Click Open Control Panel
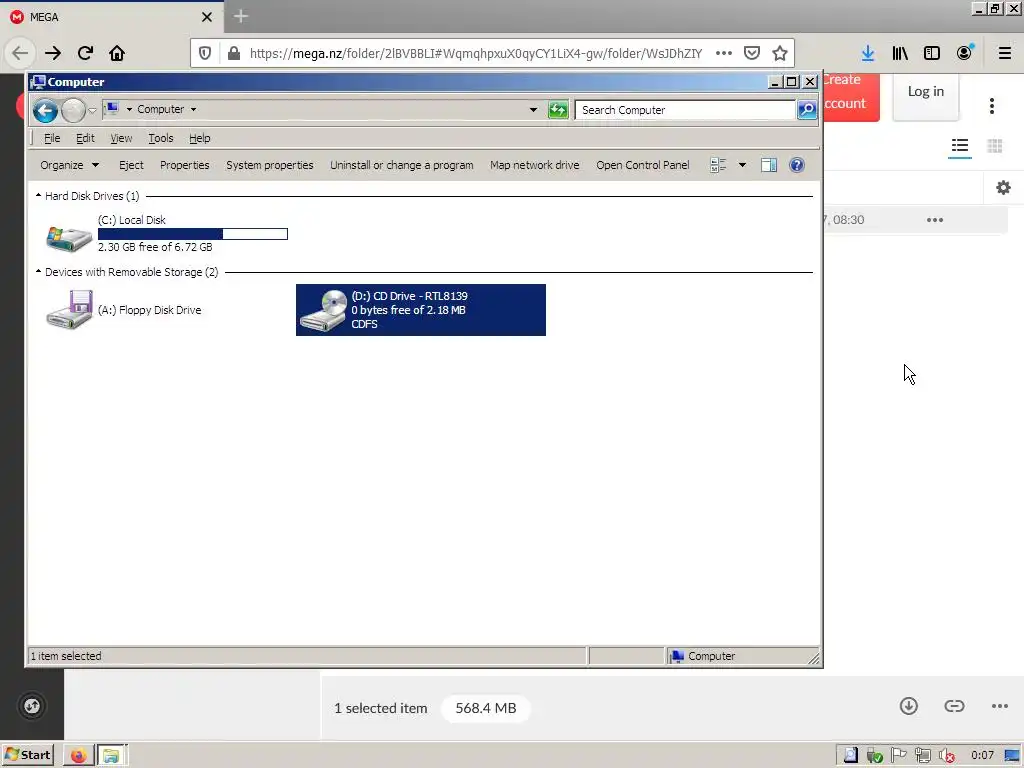Image resolution: width=1024 pixels, height=768 pixels. 643,165
